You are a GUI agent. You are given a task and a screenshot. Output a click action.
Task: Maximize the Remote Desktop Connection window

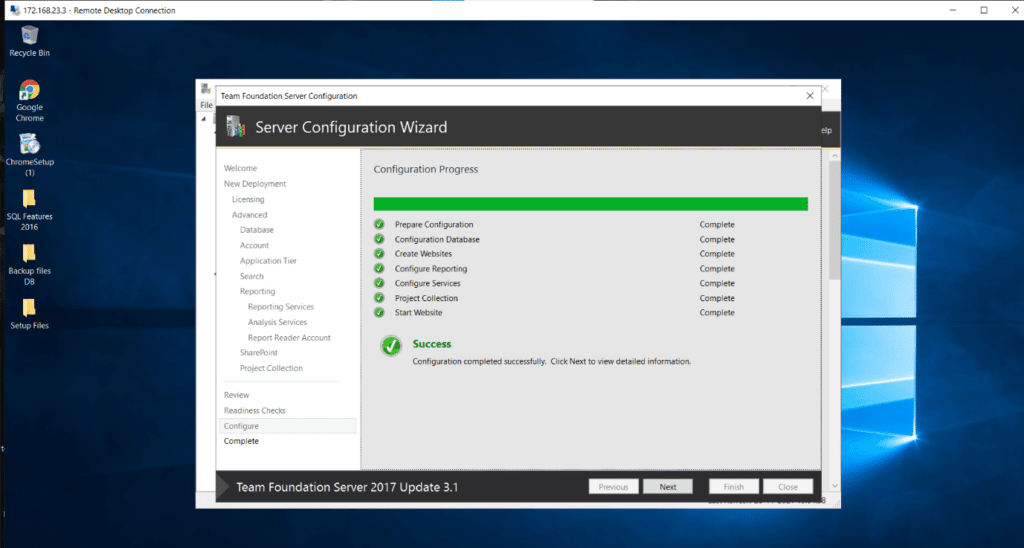[984, 10]
